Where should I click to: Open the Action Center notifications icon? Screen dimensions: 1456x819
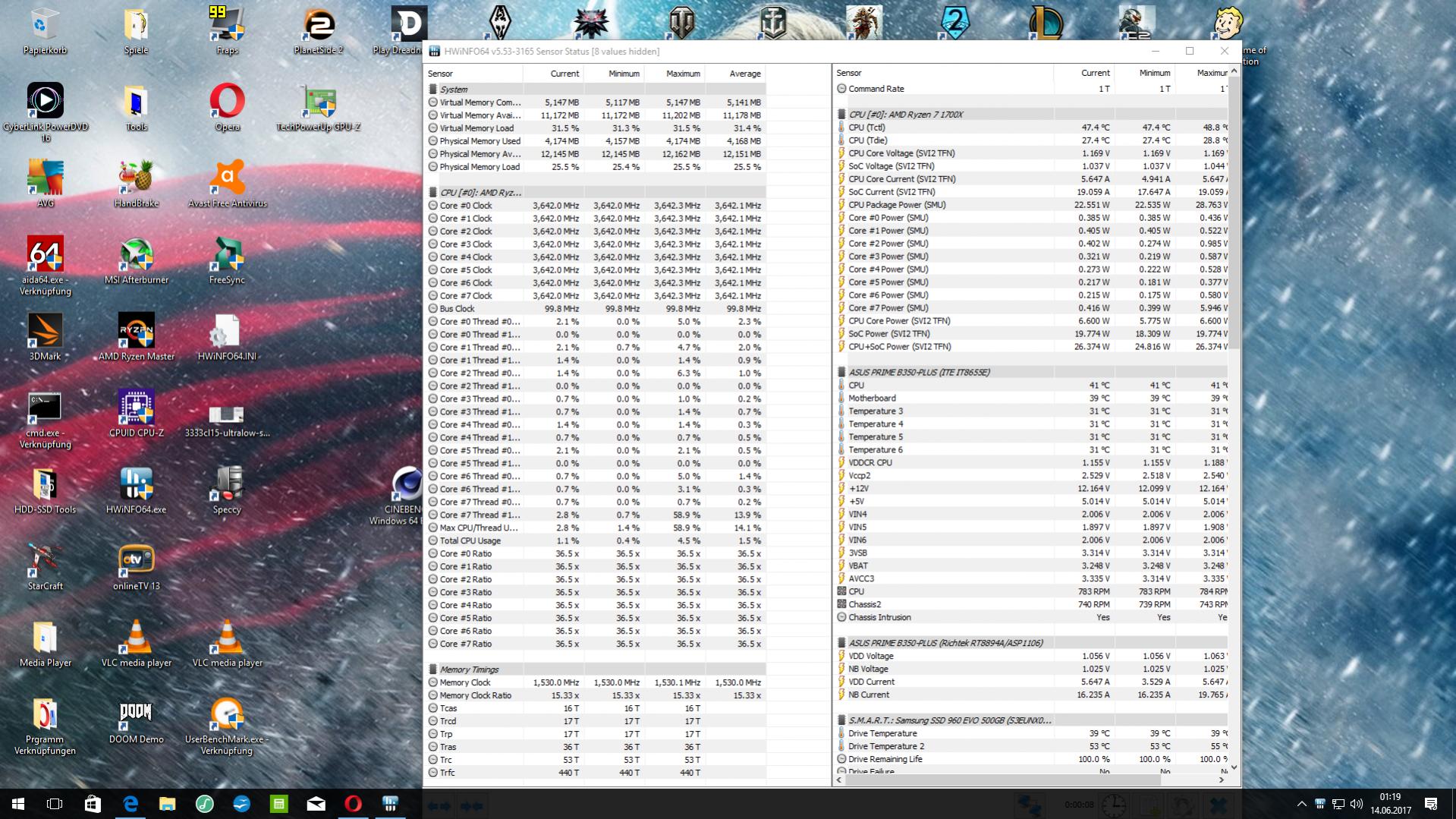click(1431, 804)
